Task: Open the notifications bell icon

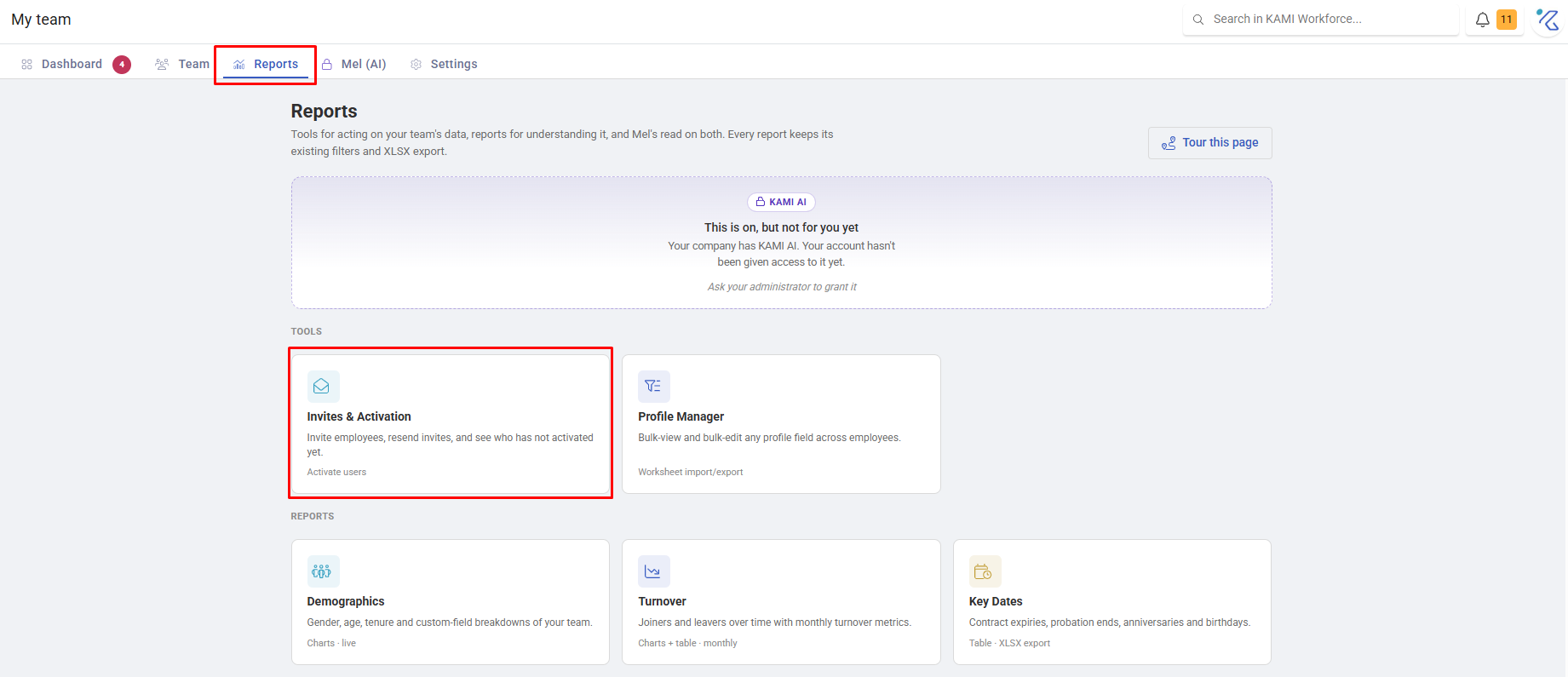Action: click(1483, 20)
